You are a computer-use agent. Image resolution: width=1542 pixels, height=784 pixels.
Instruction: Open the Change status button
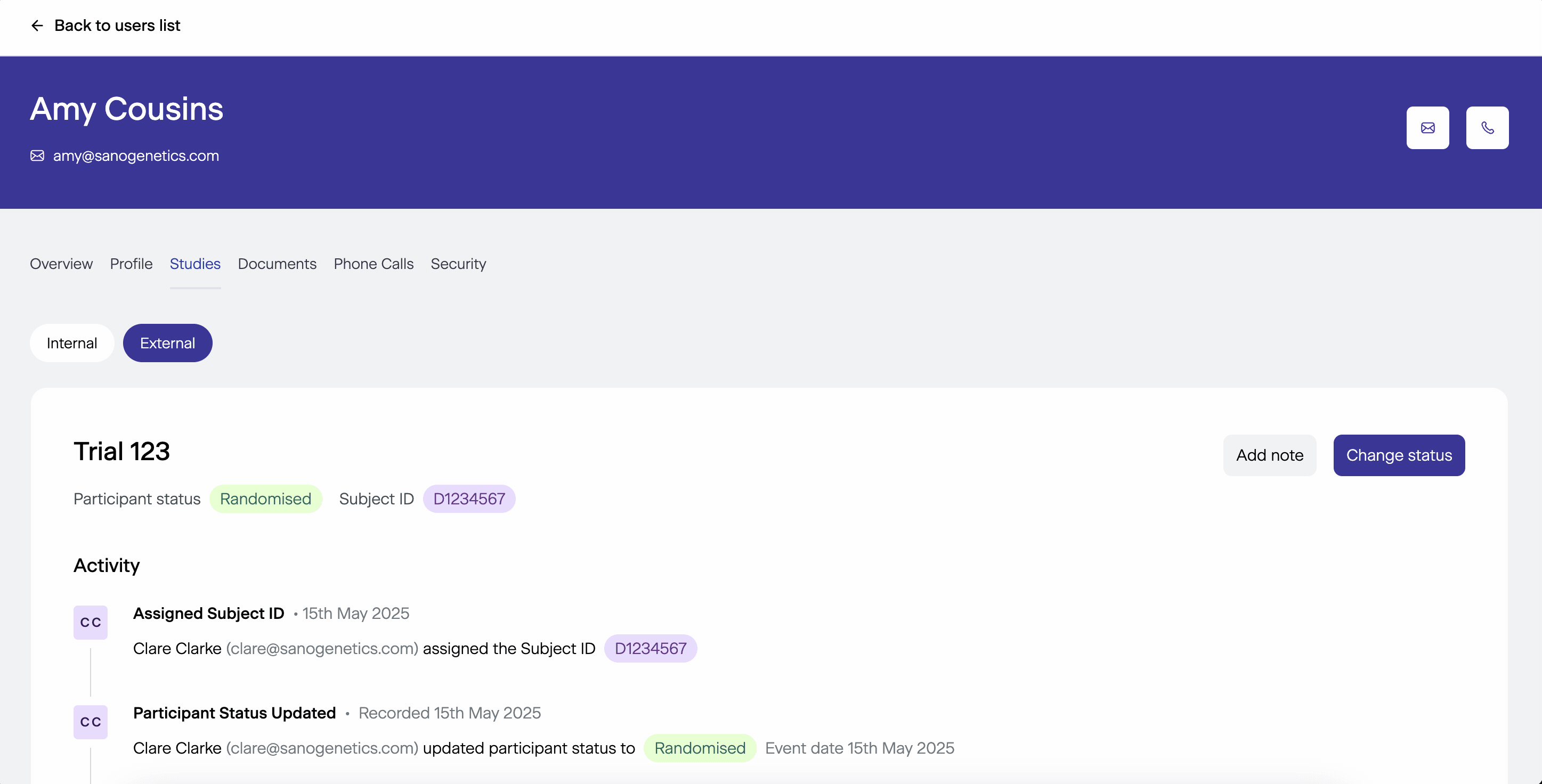click(1399, 455)
